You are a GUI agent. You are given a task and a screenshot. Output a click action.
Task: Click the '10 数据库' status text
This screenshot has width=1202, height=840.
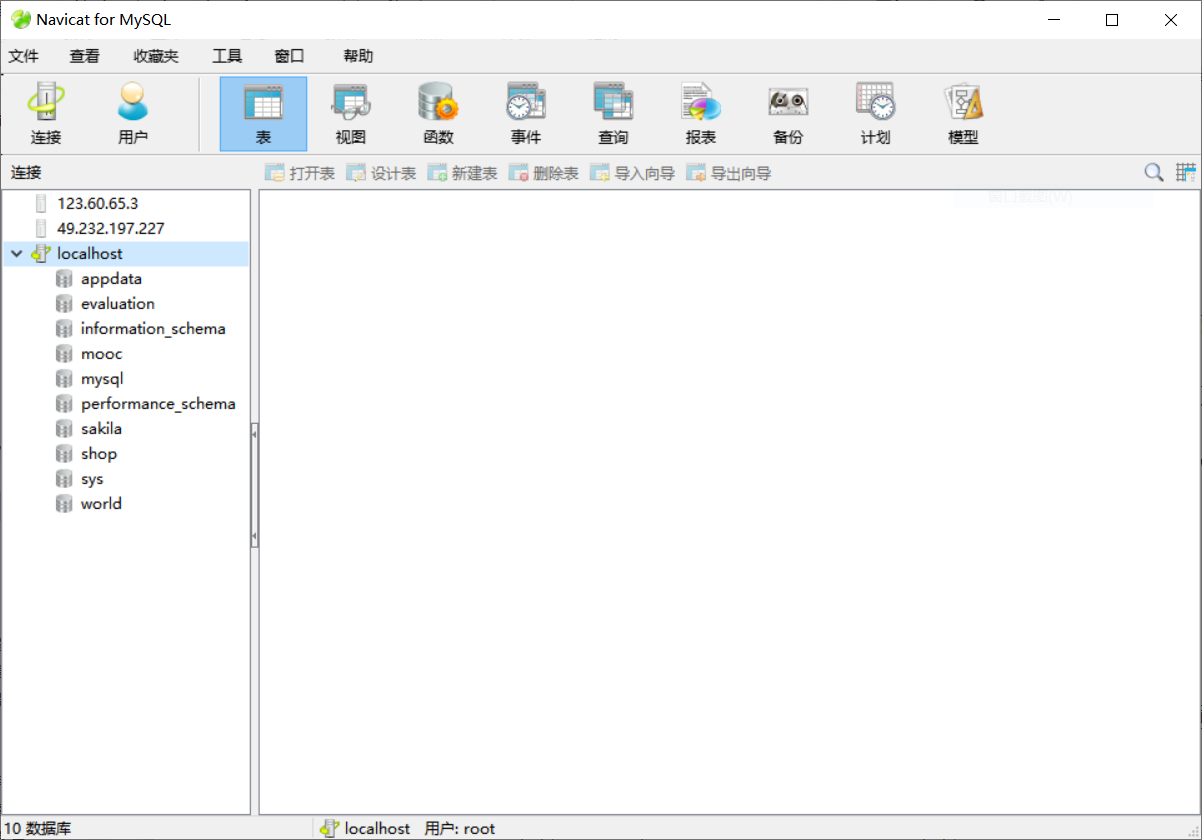[38, 828]
